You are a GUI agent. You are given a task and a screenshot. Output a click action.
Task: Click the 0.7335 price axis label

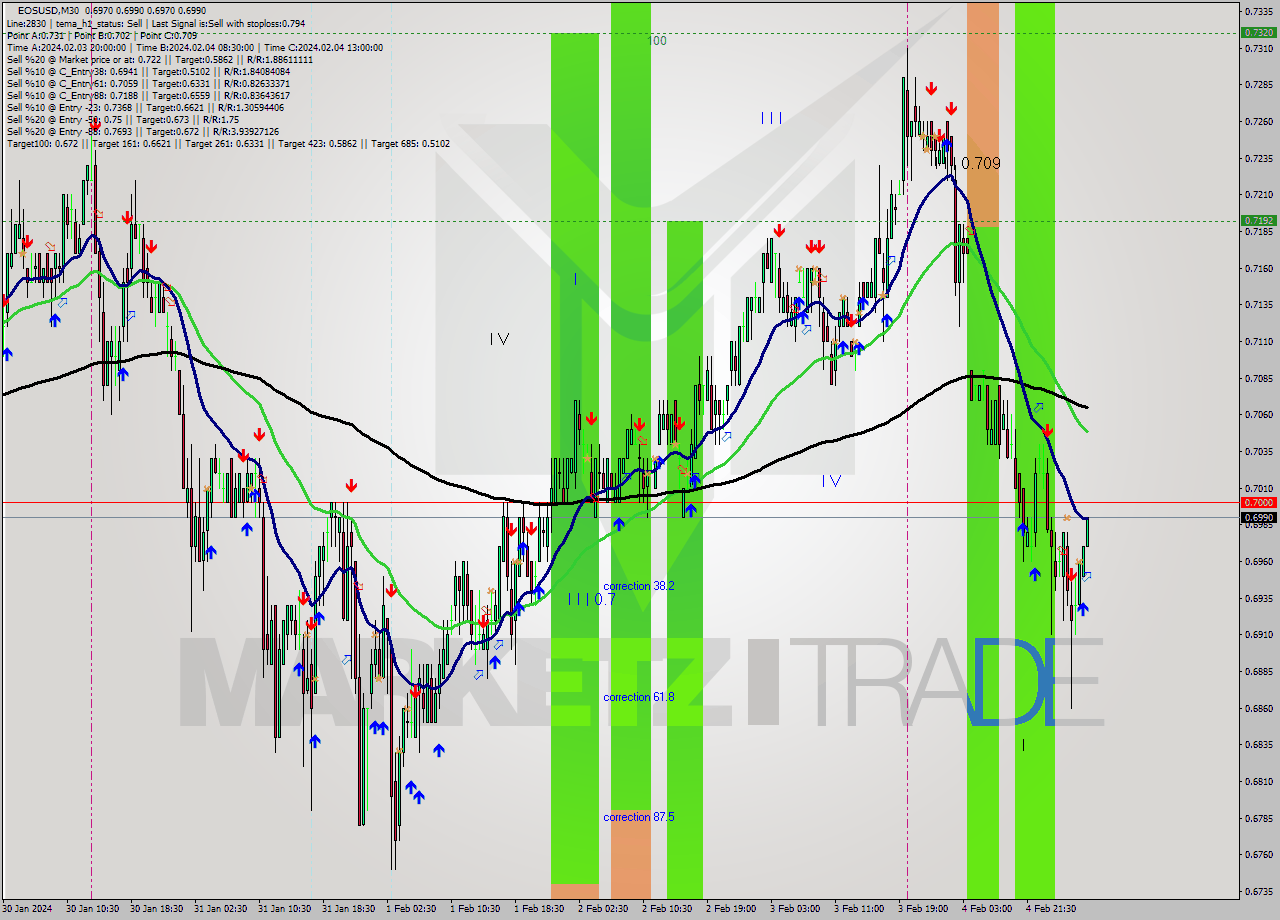(1257, 11)
